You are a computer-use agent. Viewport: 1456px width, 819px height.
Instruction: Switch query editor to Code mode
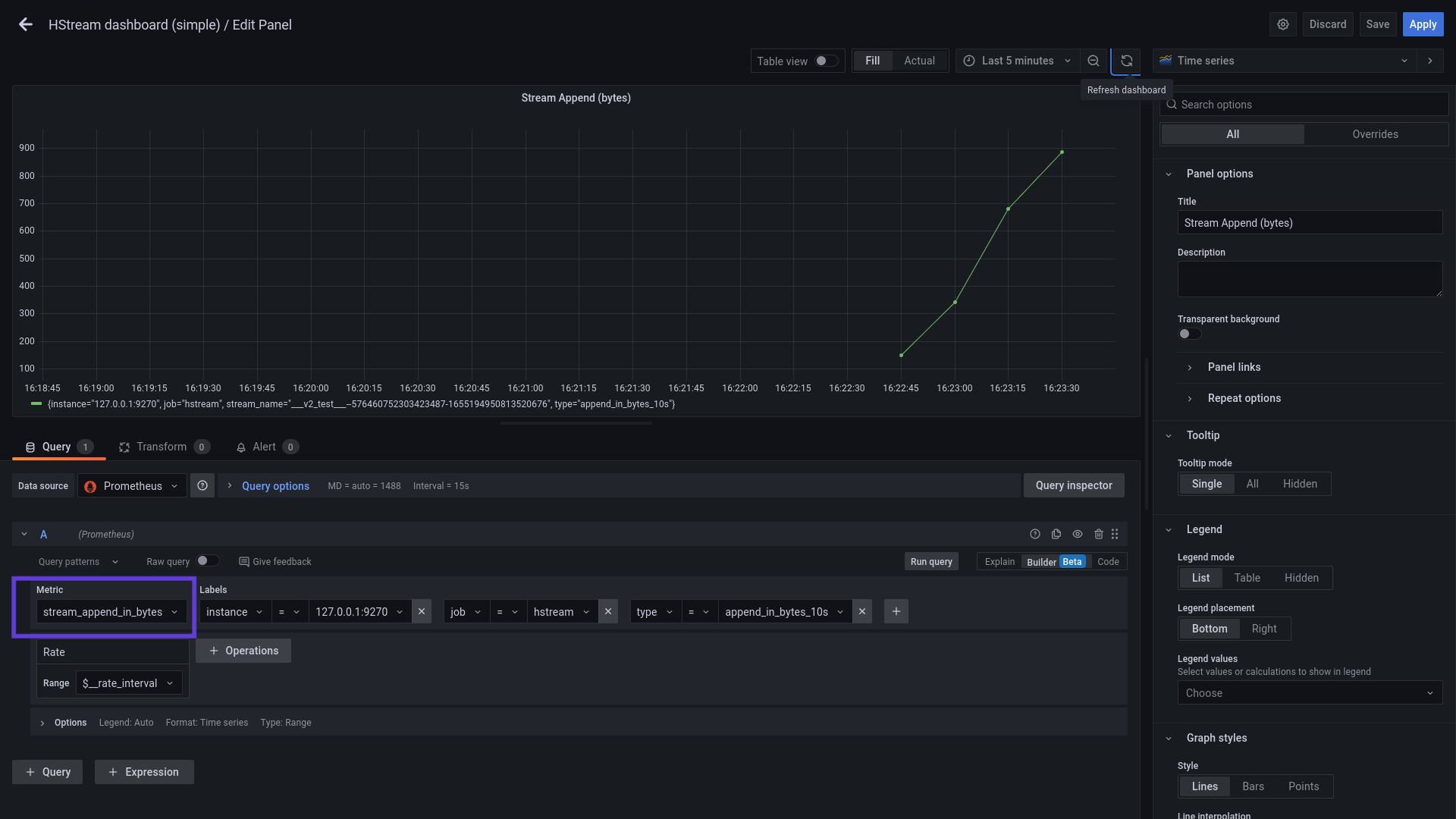(1108, 561)
